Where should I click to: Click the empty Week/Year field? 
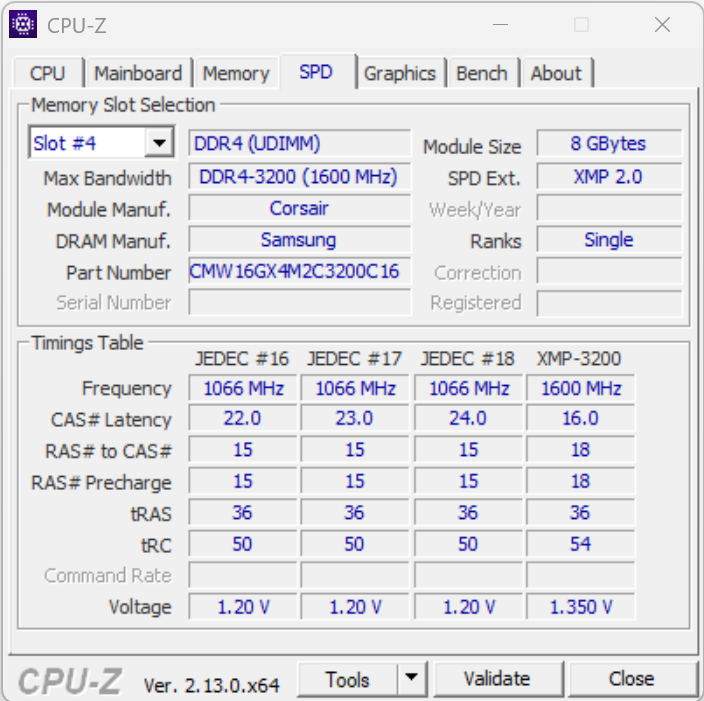coord(609,208)
